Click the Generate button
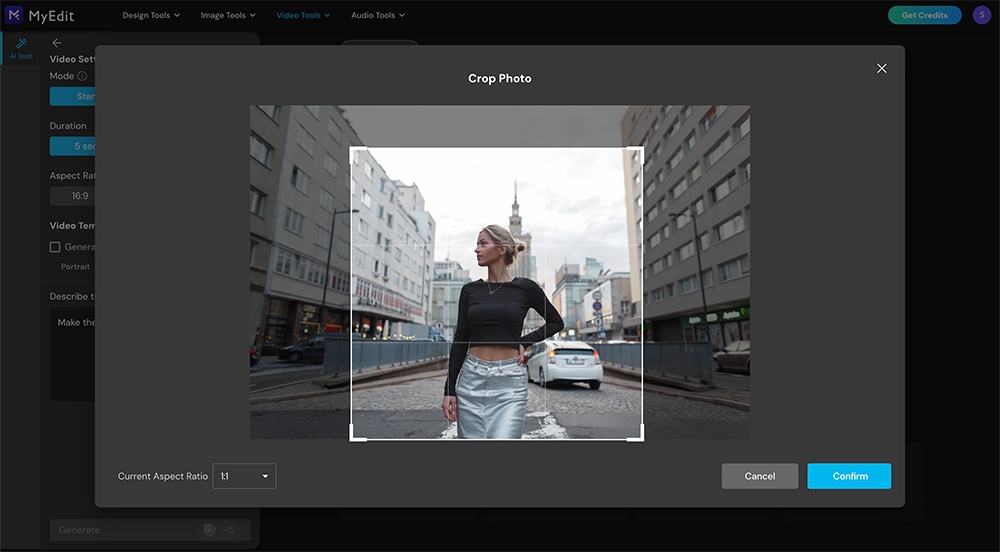 (150, 530)
